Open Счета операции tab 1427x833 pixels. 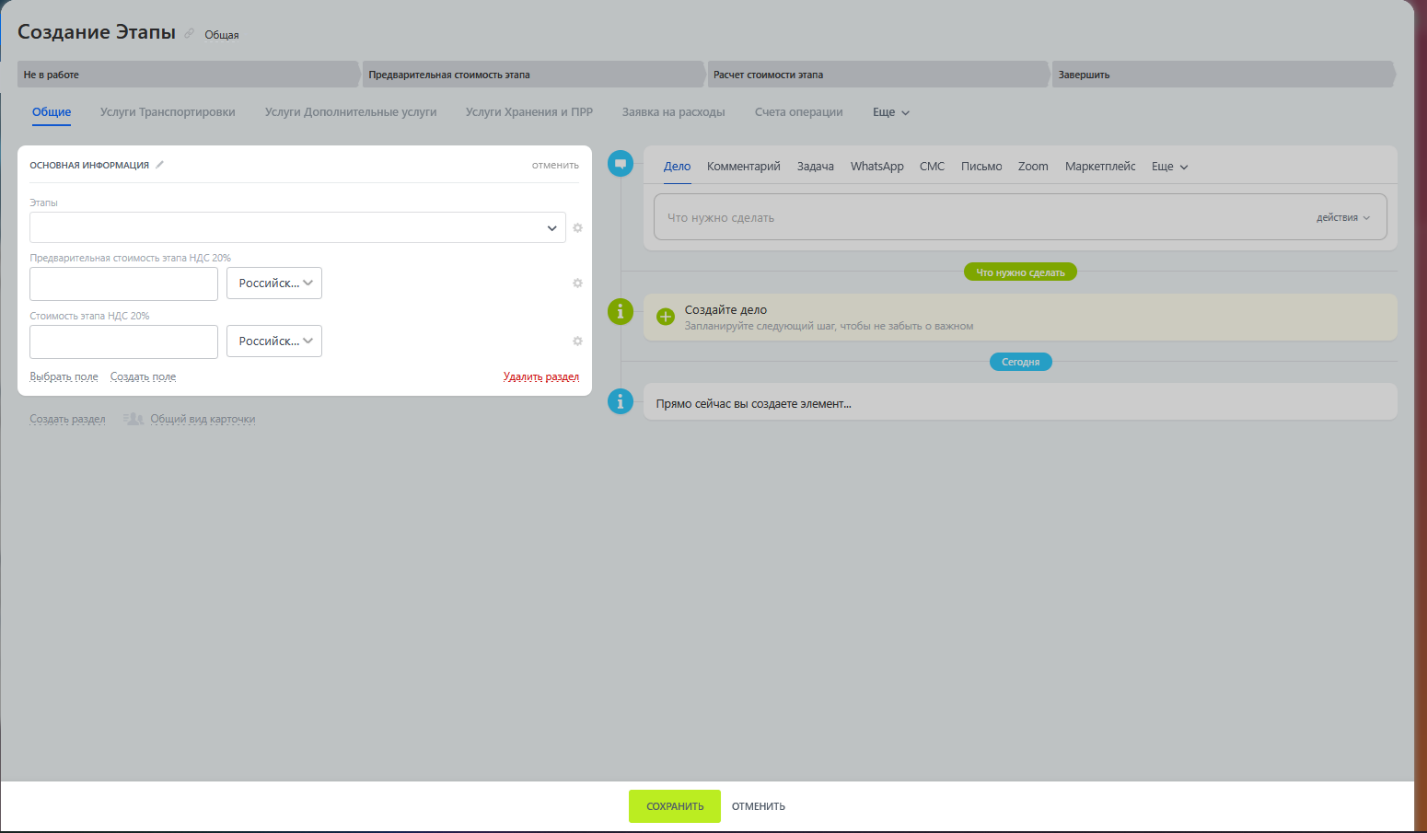(799, 112)
